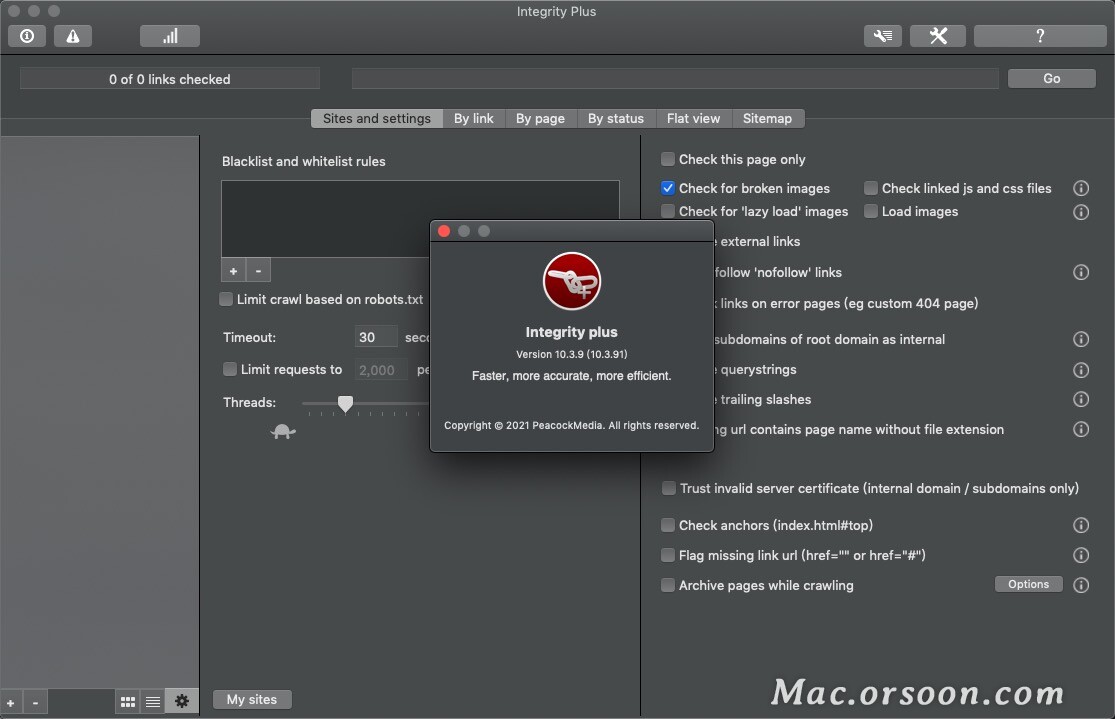Show info for the Load images row
This screenshot has width=1115, height=719.
coord(1081,212)
